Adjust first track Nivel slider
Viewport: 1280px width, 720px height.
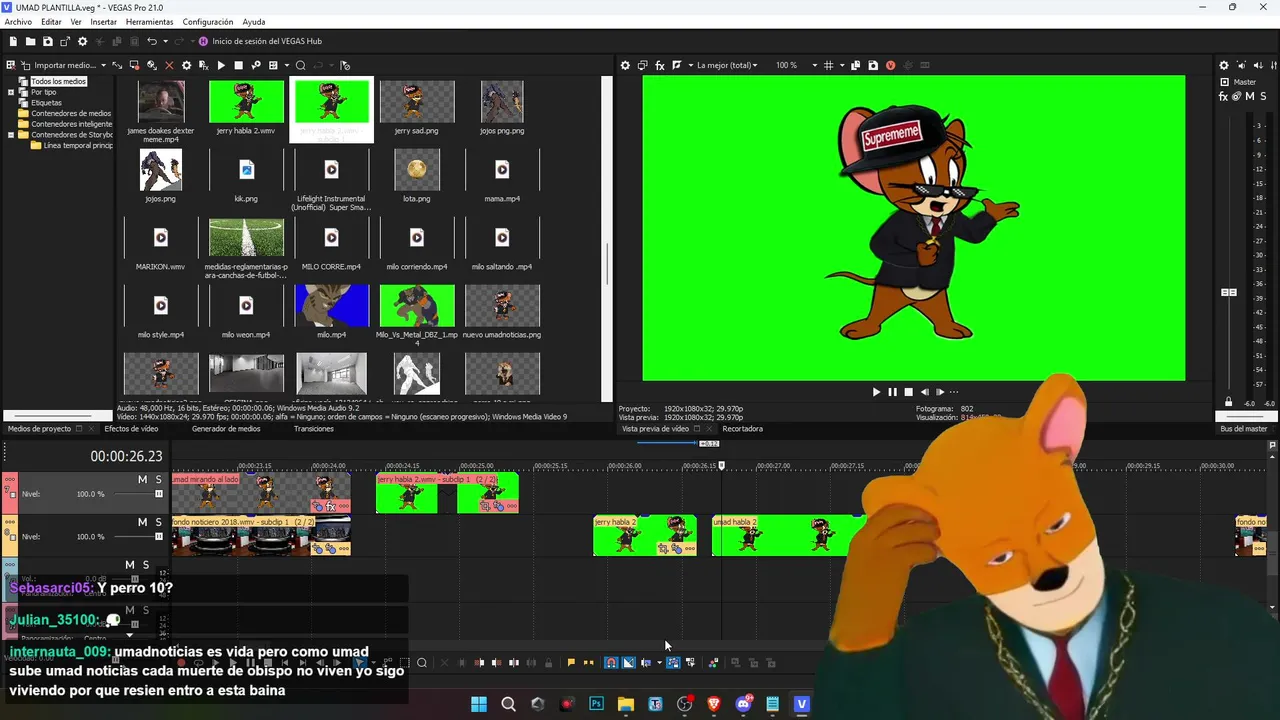(158, 494)
